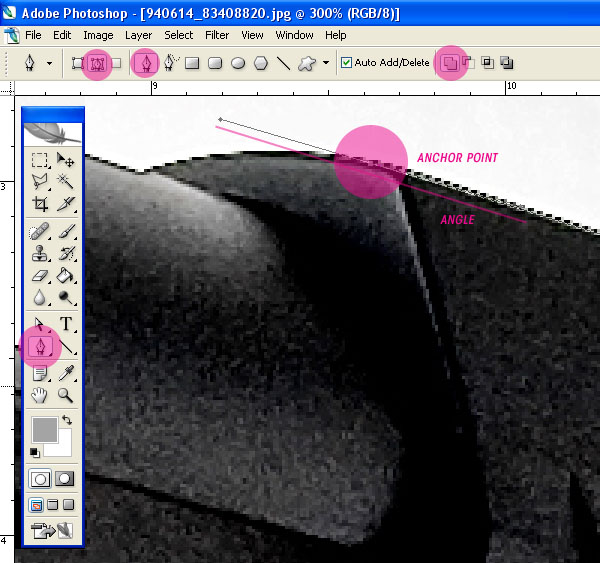Select the Crop tool
600x563 pixels.
tap(39, 204)
